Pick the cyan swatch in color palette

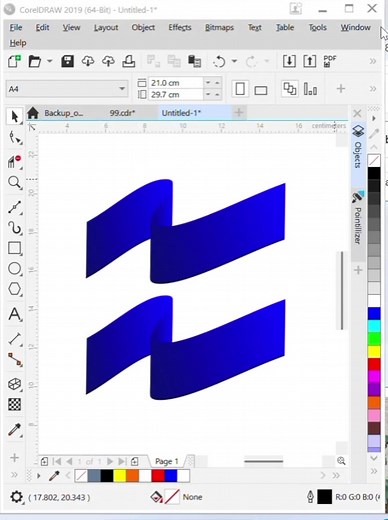[374, 326]
